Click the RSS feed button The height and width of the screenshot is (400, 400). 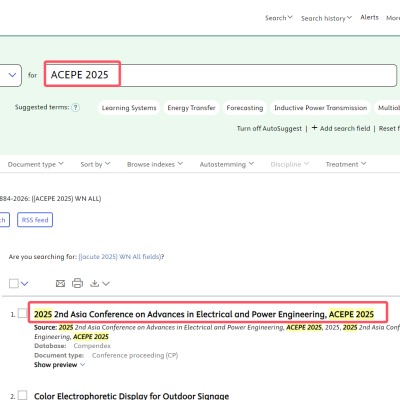35,220
